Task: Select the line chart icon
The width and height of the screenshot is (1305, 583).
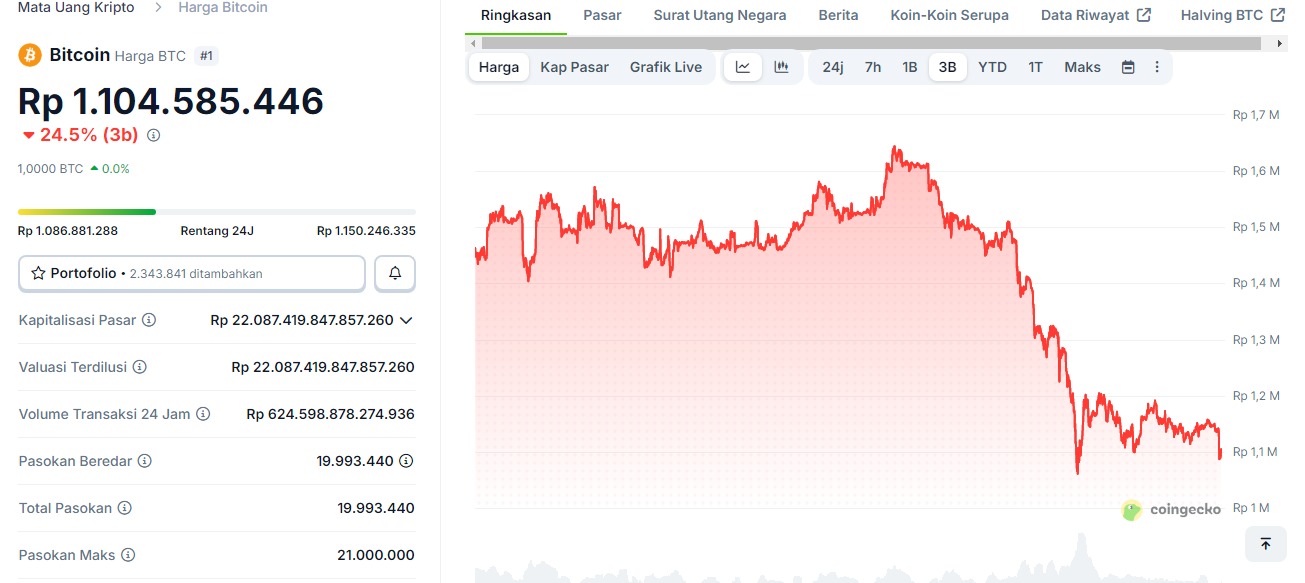Action: (x=742, y=66)
